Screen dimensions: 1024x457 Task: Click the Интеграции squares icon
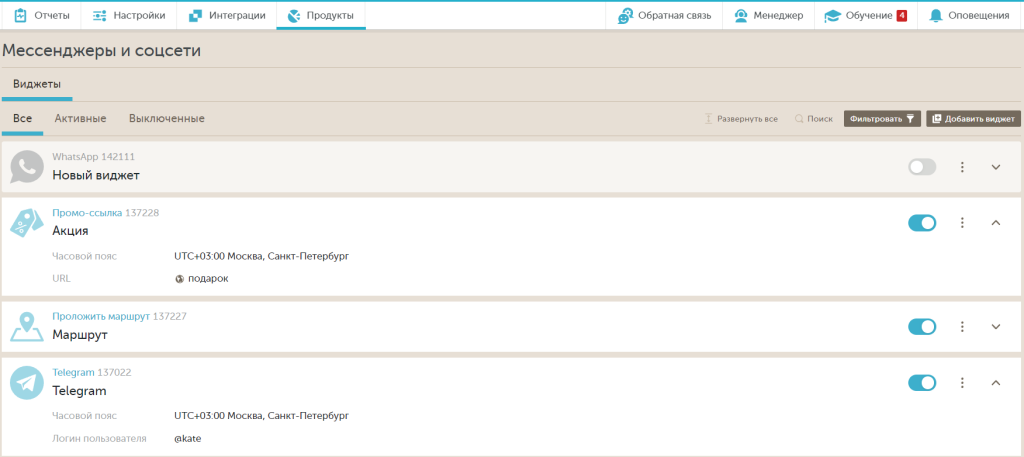point(195,15)
